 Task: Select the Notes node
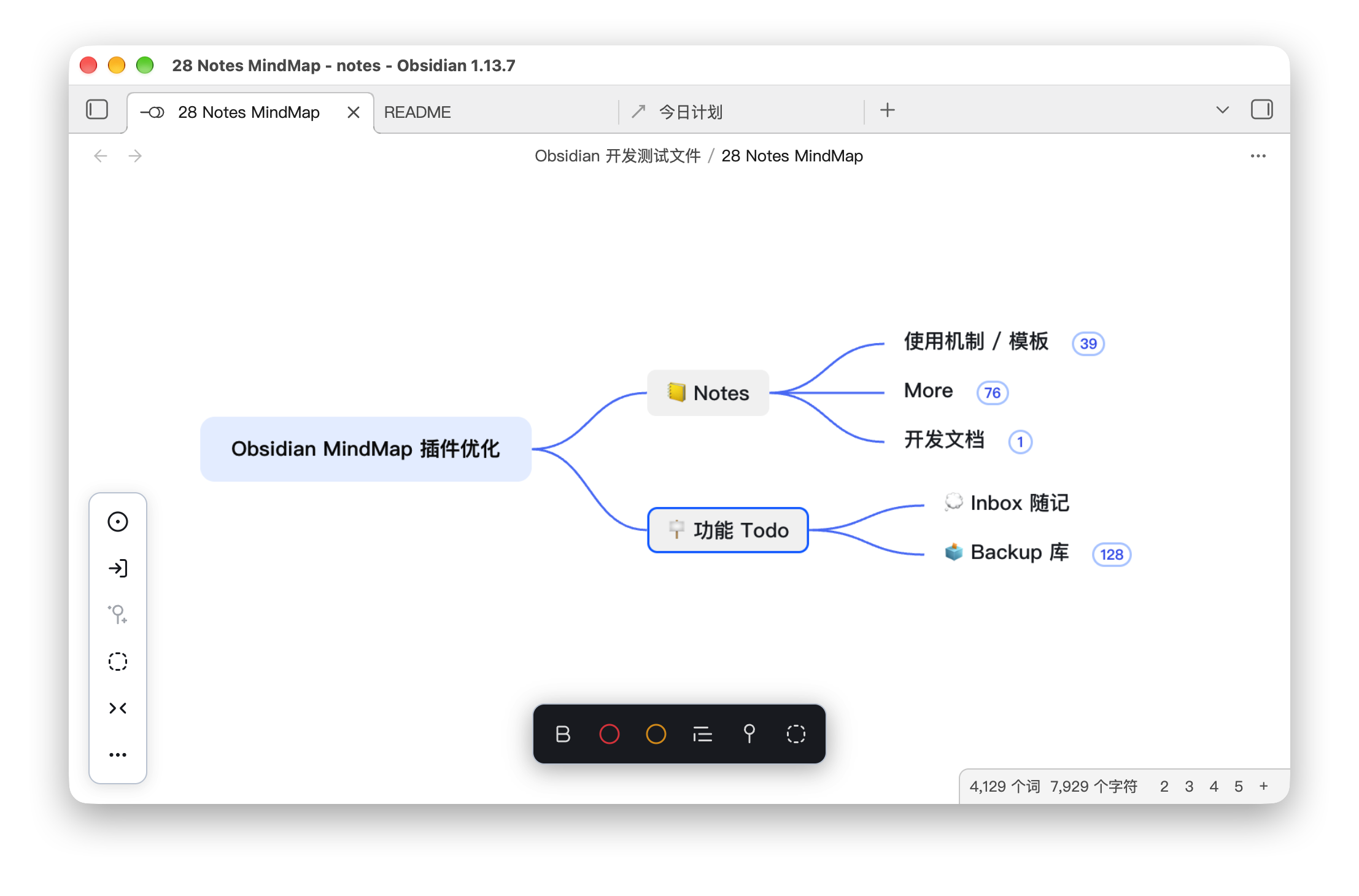[708, 393]
